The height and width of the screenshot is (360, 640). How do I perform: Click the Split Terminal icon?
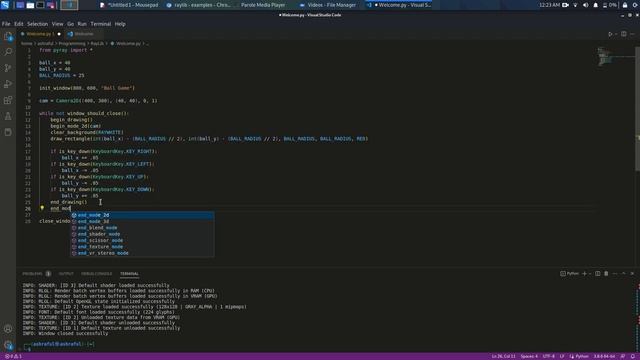click(x=598, y=273)
